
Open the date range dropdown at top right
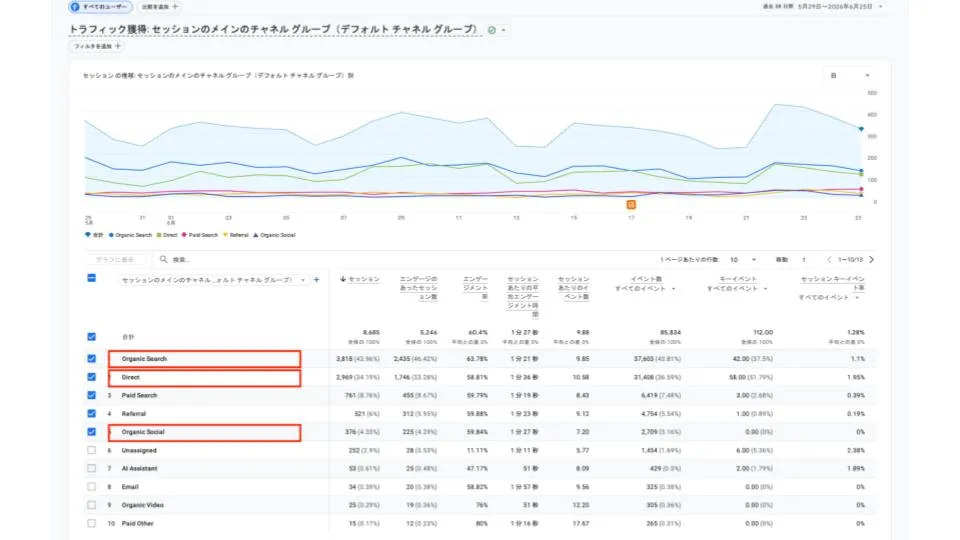pos(880,7)
